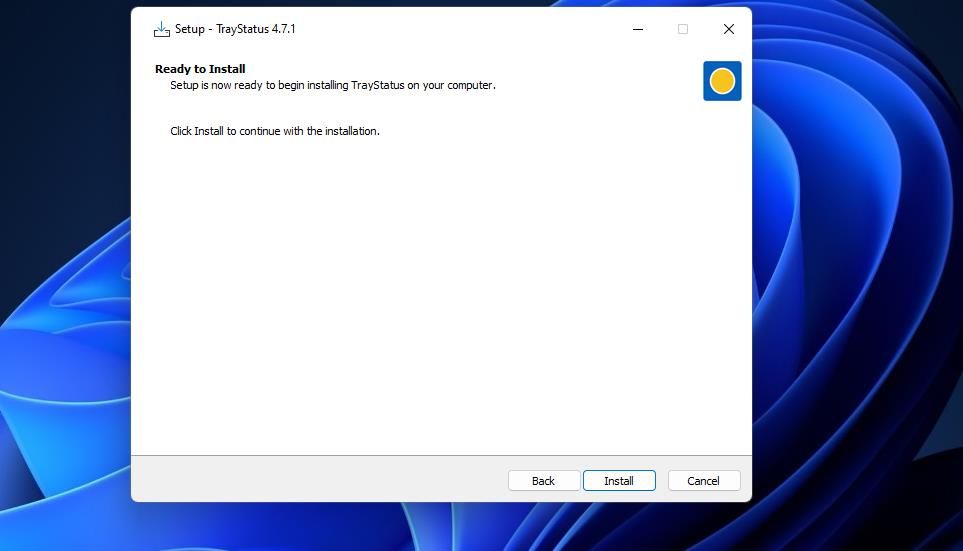Click the "Click Install to continue" instruction text
This screenshot has height=551, width=963.
(x=275, y=131)
